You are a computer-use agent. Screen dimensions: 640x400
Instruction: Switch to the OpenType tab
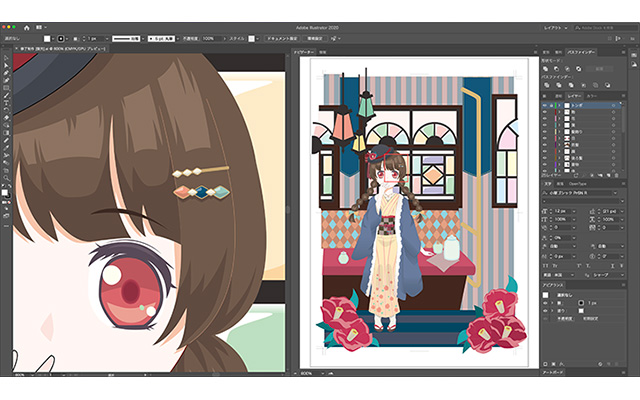[578, 184]
